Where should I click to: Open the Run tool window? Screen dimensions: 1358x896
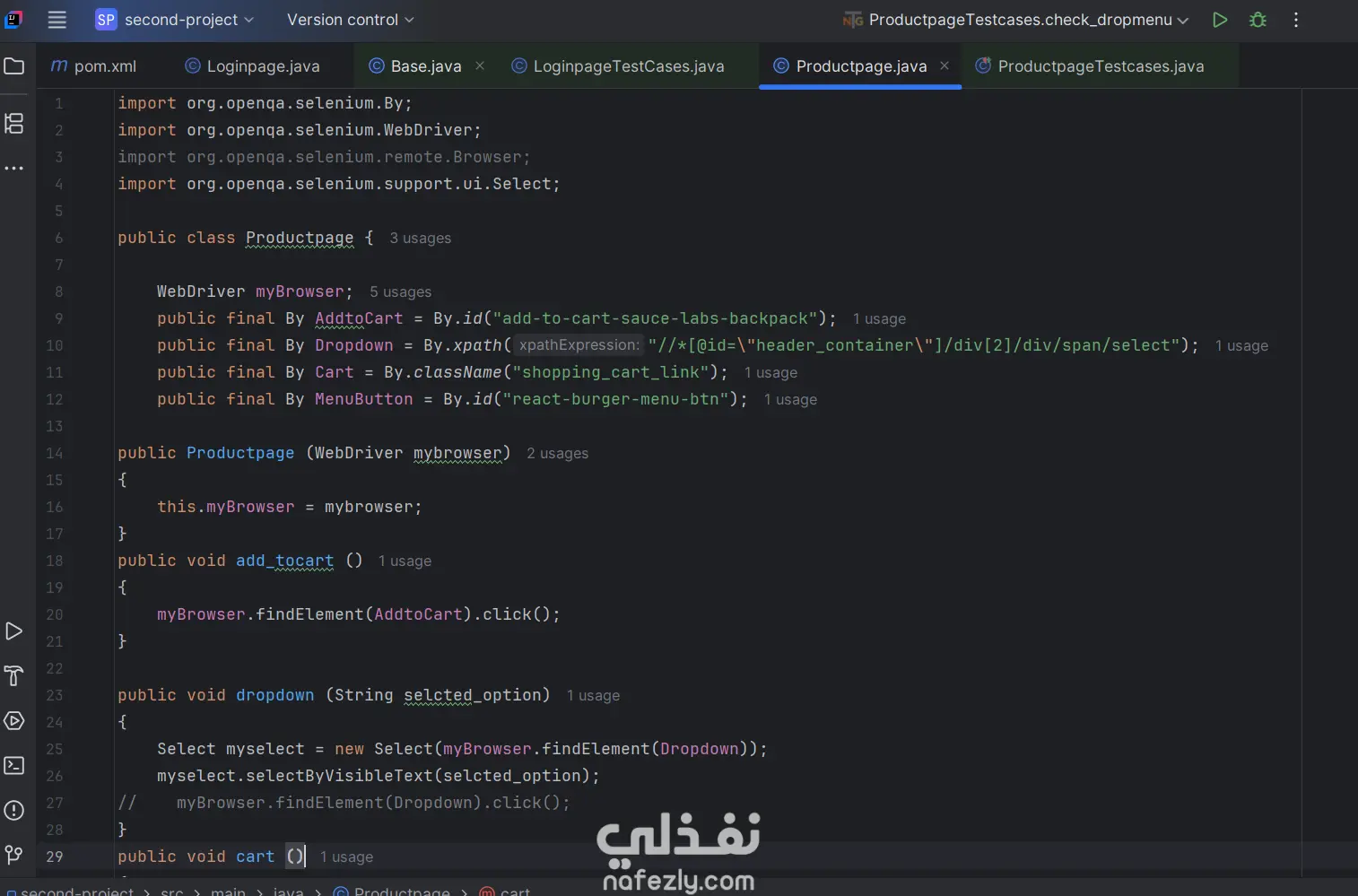[x=14, y=631]
